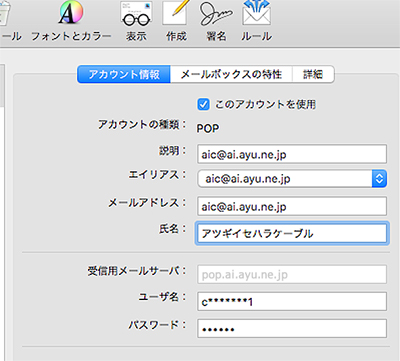Click the パスワード password field

pos(292,329)
